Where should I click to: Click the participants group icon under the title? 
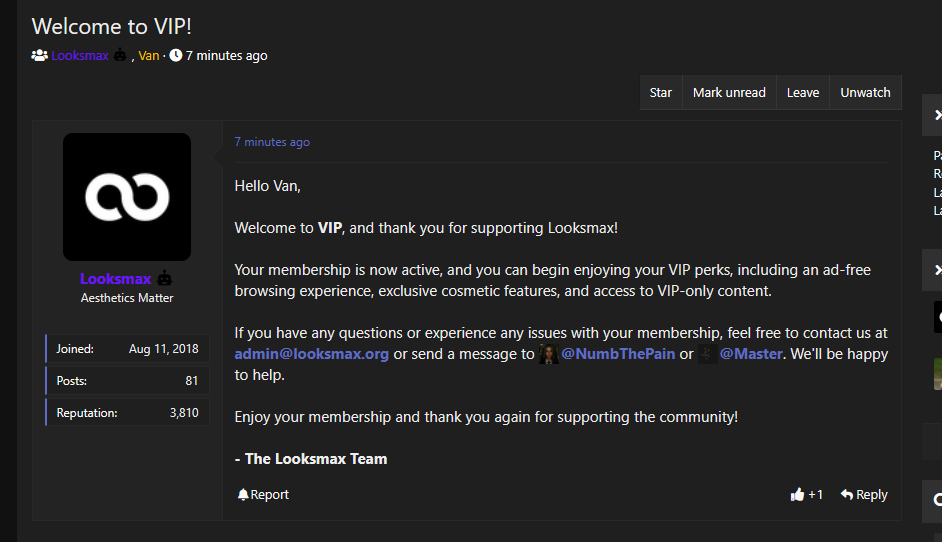point(40,55)
